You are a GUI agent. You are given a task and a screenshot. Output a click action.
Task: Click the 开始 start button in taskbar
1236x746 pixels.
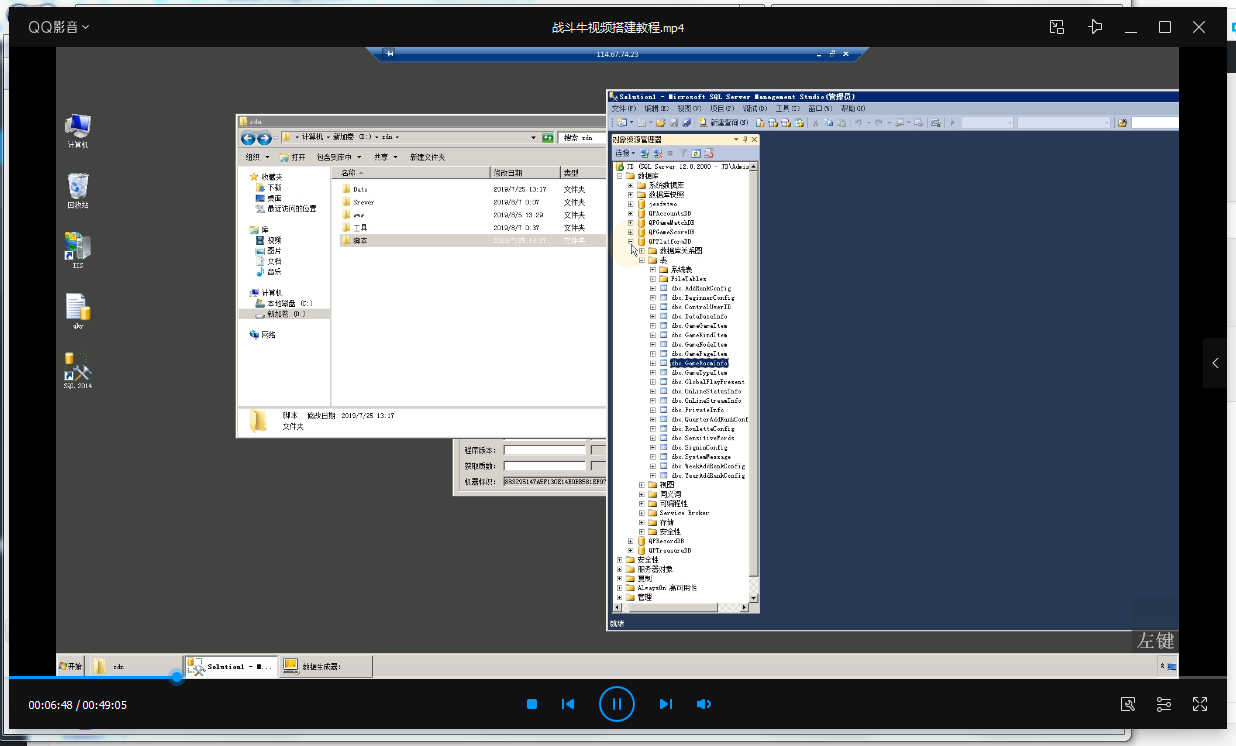pyautogui.click(x=70, y=665)
